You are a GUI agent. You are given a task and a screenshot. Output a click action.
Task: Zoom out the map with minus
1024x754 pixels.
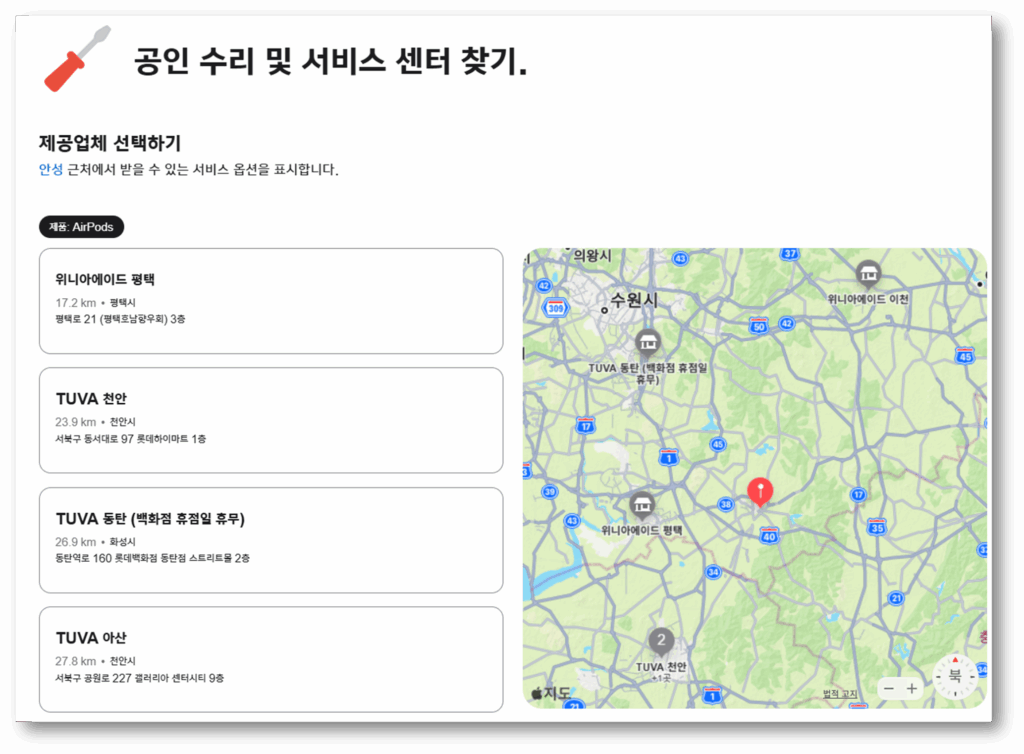point(888,688)
